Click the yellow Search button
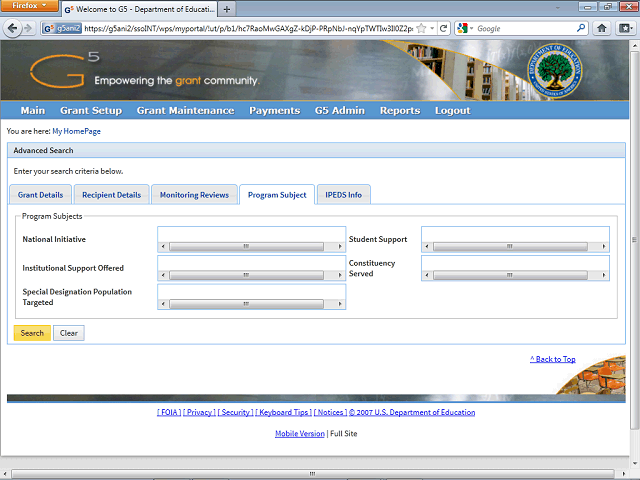The image size is (640, 480). tap(32, 333)
